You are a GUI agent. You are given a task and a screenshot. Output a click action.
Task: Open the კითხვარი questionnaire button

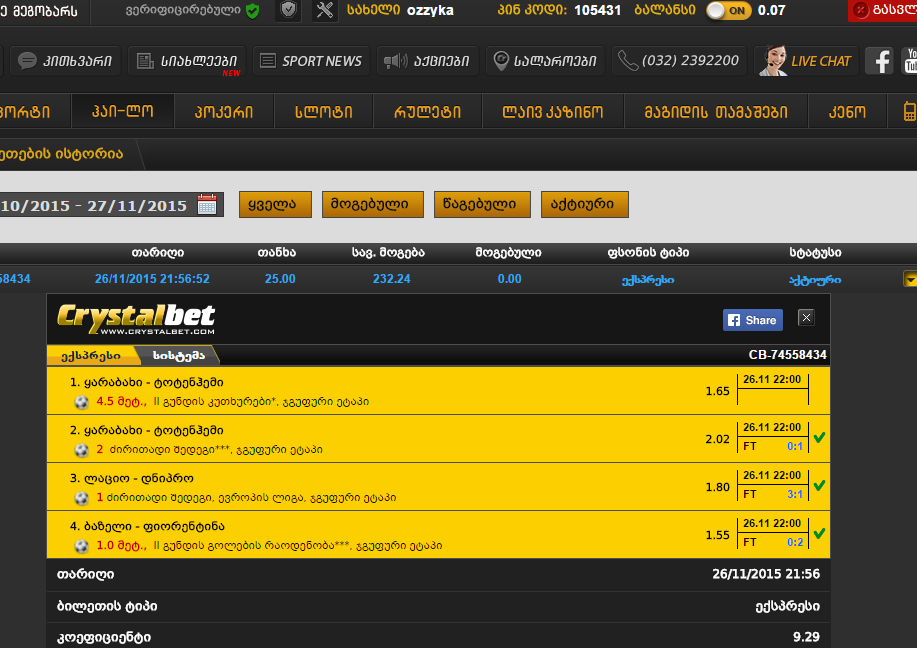click(65, 61)
